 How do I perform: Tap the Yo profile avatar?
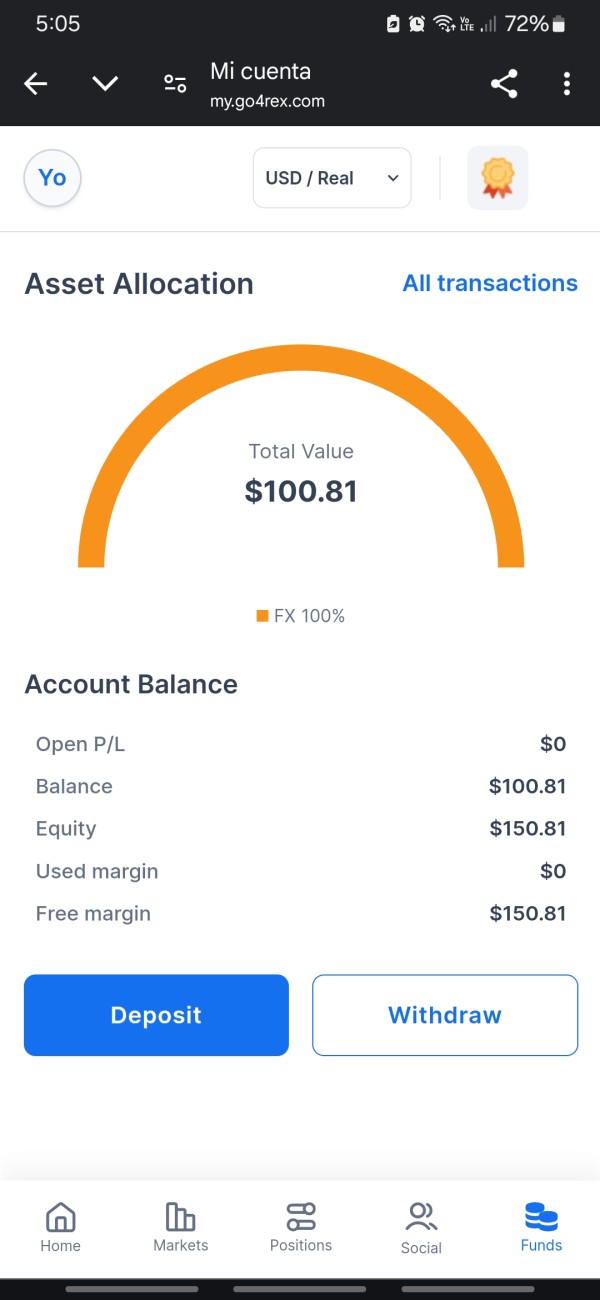tap(52, 178)
